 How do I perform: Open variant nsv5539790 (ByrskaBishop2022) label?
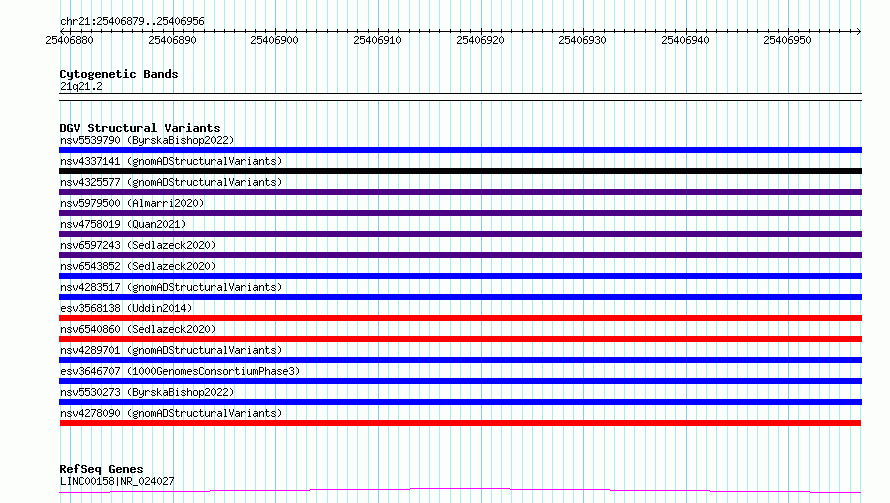tap(147, 140)
